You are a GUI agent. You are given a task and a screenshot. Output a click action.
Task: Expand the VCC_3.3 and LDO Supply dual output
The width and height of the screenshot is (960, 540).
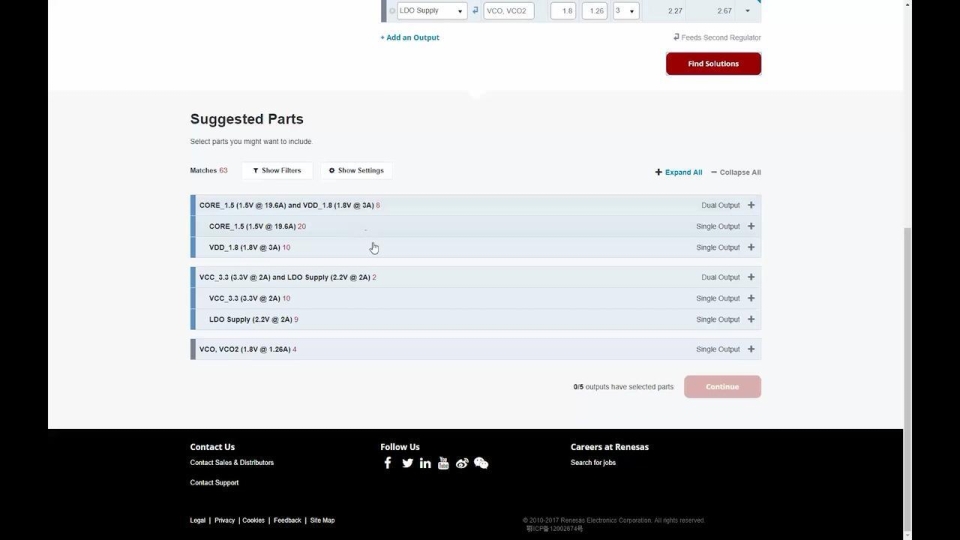751,277
